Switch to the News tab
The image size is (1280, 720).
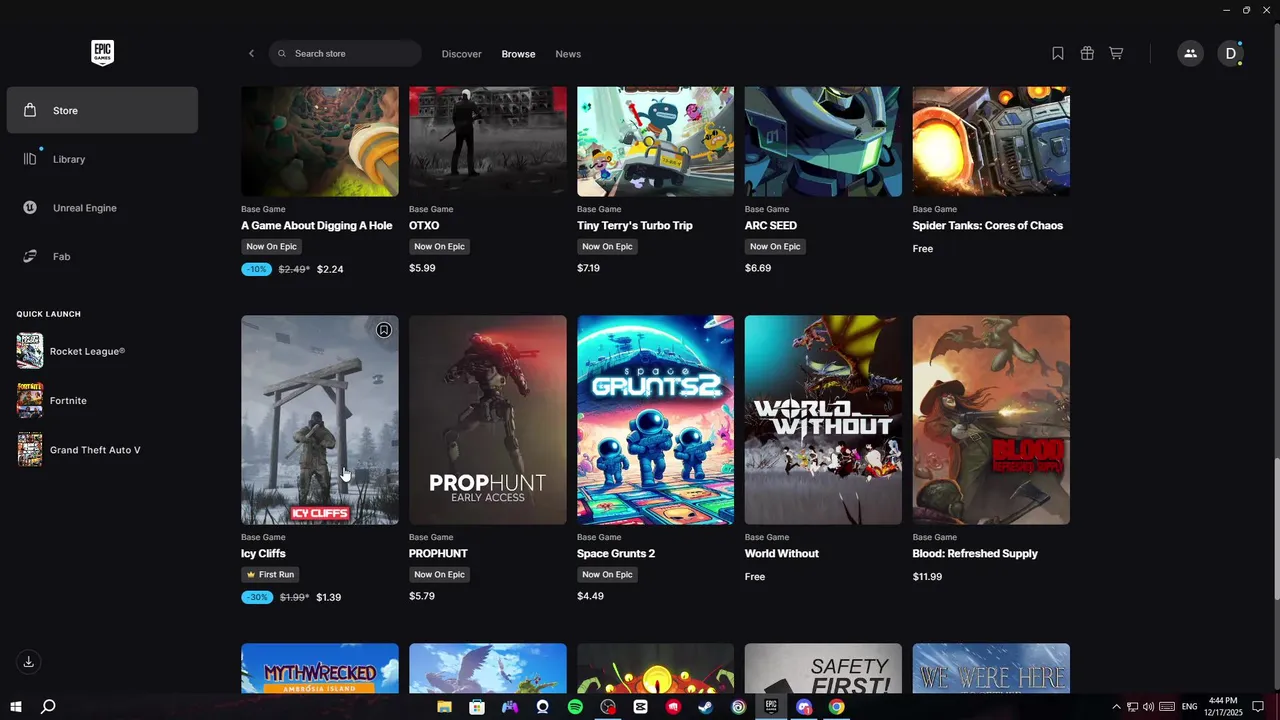(568, 54)
